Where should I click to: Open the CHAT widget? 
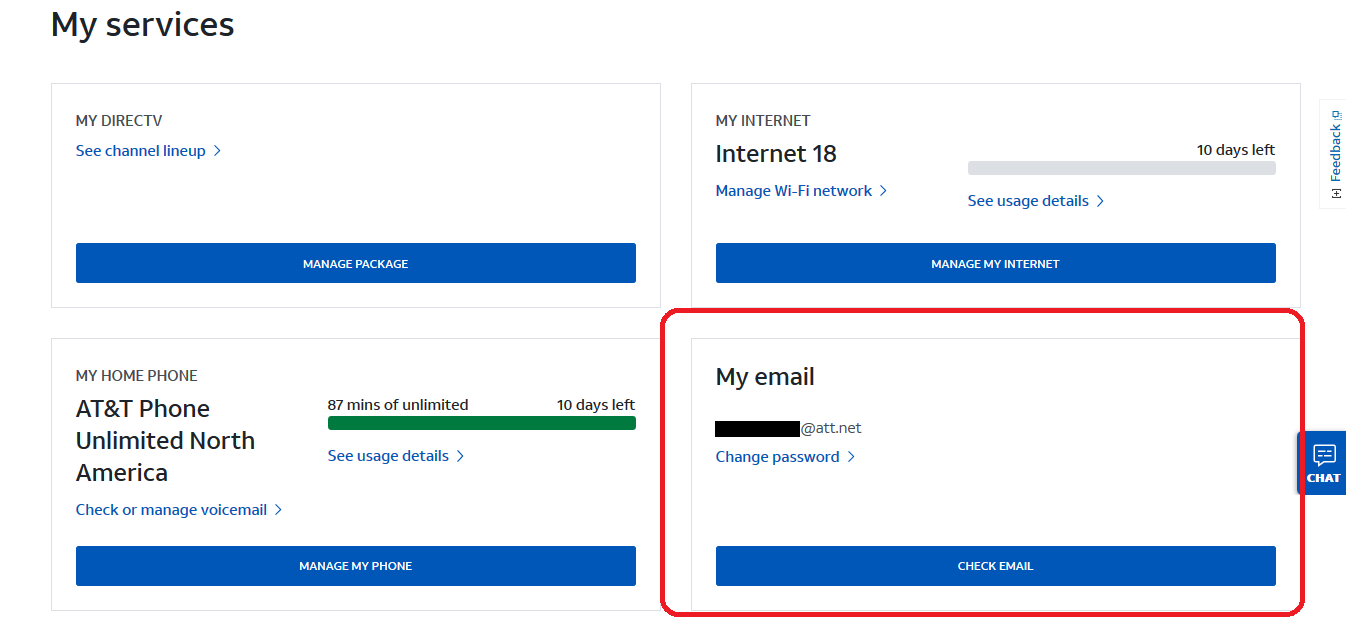point(1322,463)
